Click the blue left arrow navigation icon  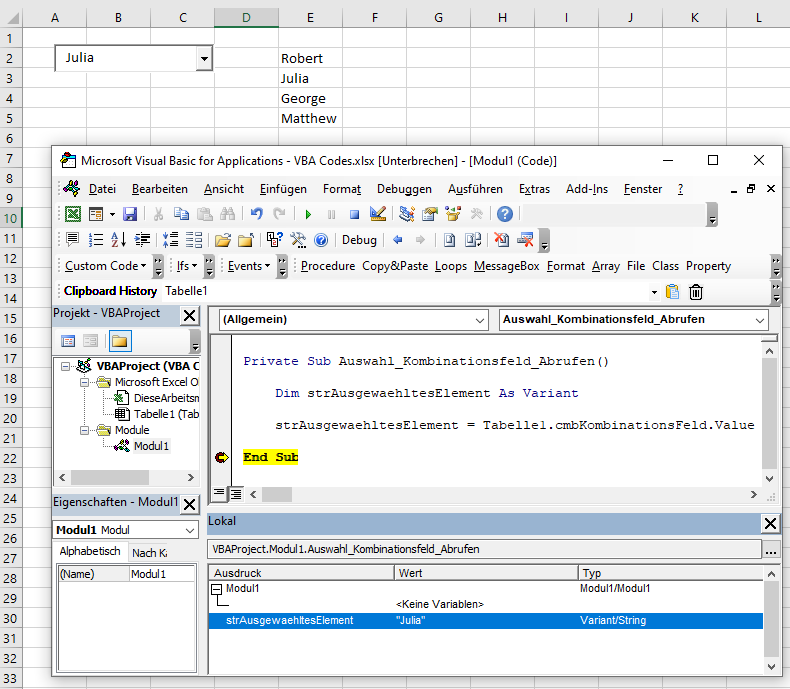(398, 240)
